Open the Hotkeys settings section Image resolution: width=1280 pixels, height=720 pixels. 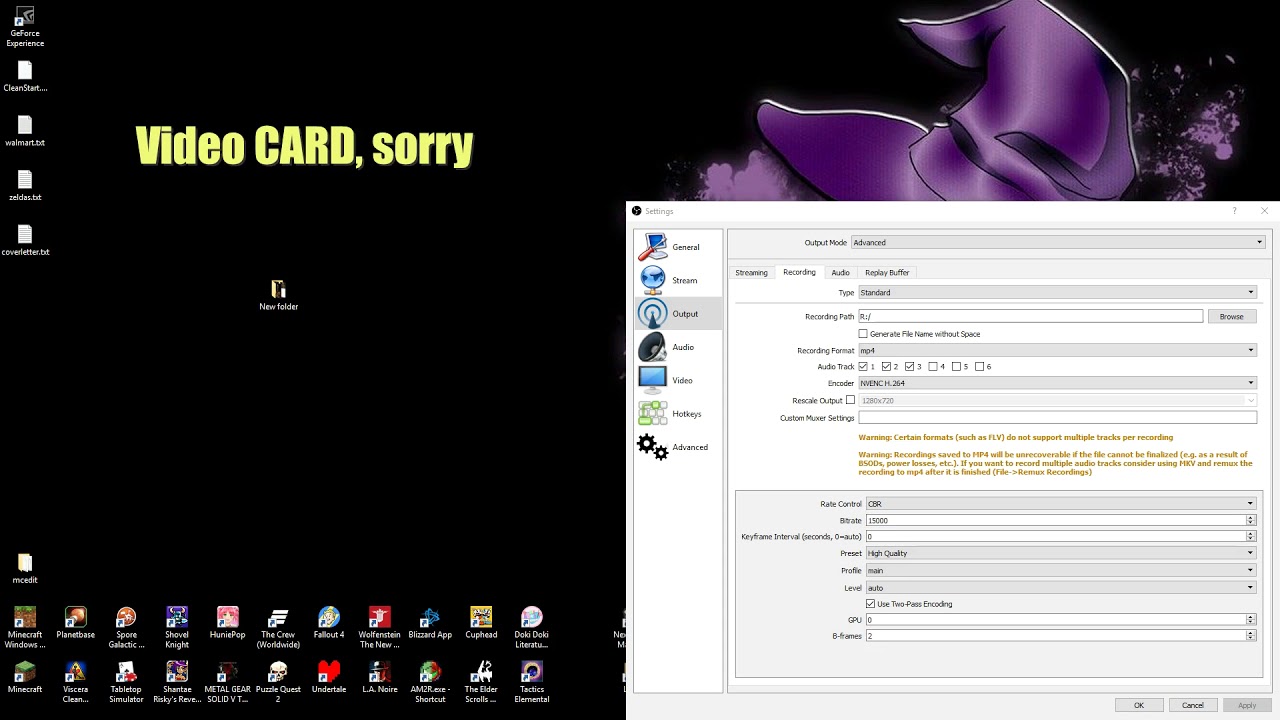point(677,414)
